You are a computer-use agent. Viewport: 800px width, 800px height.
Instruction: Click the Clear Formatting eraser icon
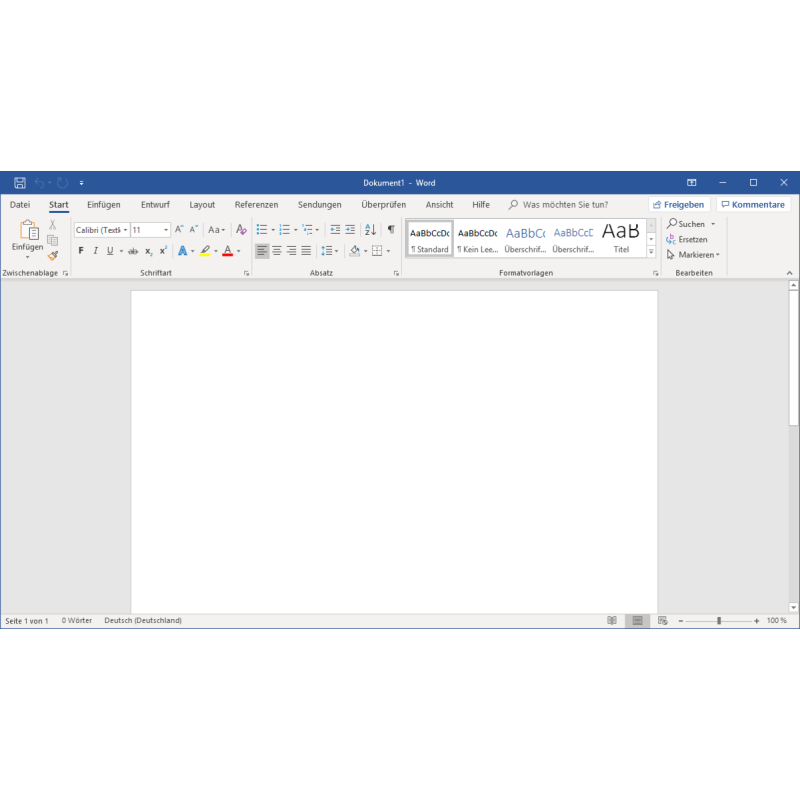click(241, 230)
